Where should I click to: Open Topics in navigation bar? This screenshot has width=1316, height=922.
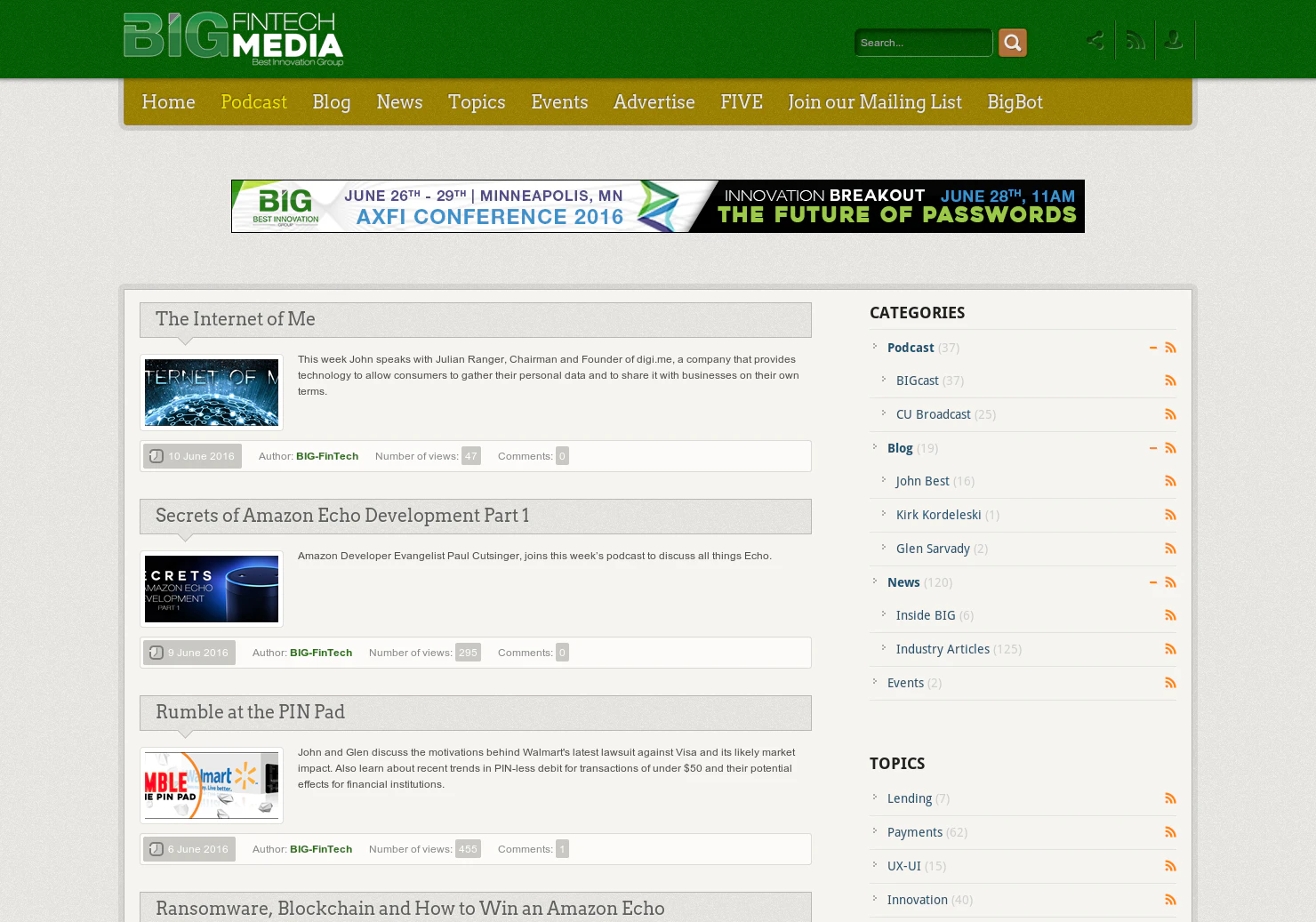(x=477, y=102)
